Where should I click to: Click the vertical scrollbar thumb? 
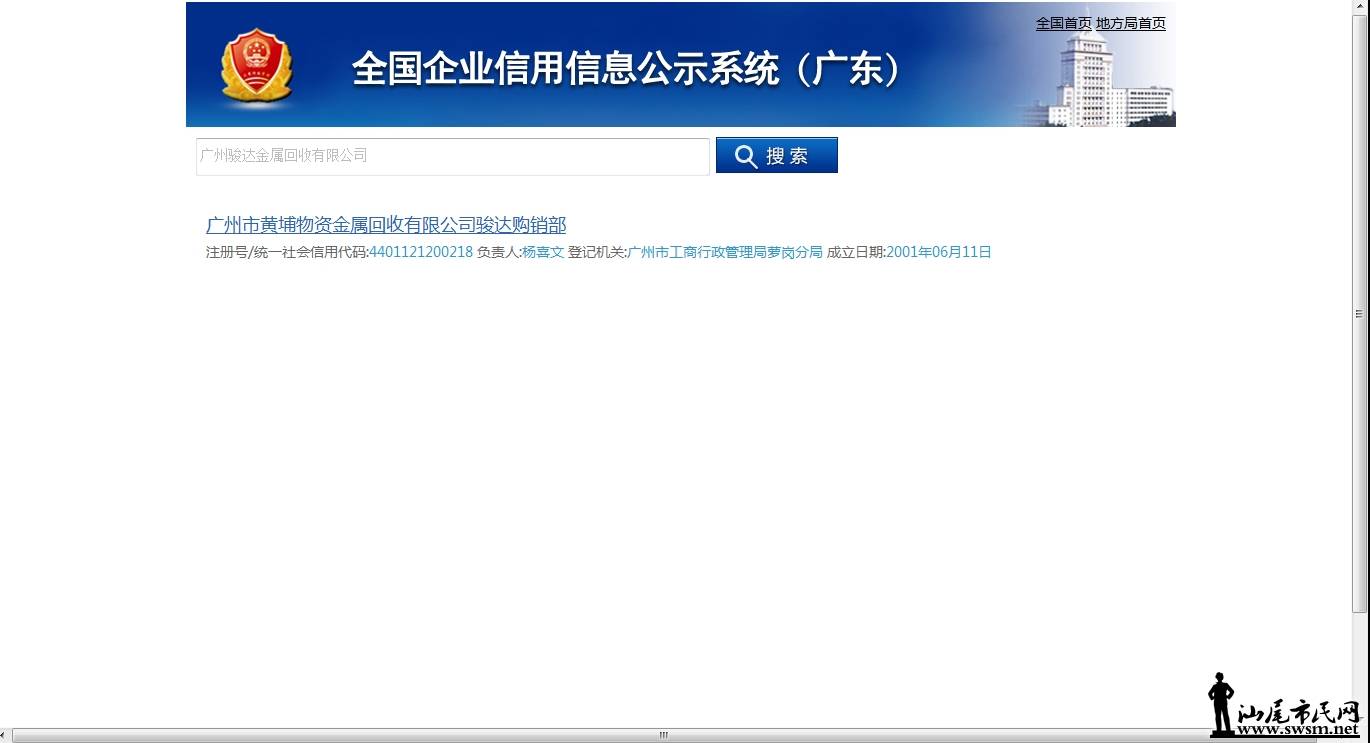point(1359,314)
